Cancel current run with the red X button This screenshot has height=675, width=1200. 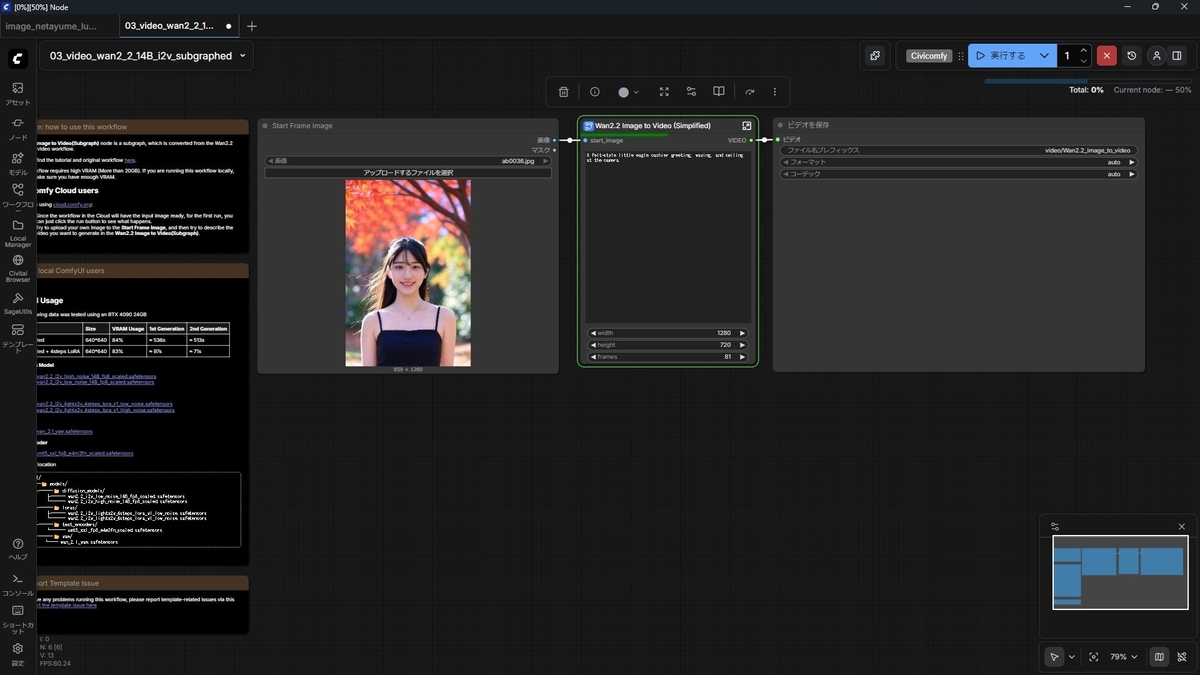click(x=1106, y=56)
